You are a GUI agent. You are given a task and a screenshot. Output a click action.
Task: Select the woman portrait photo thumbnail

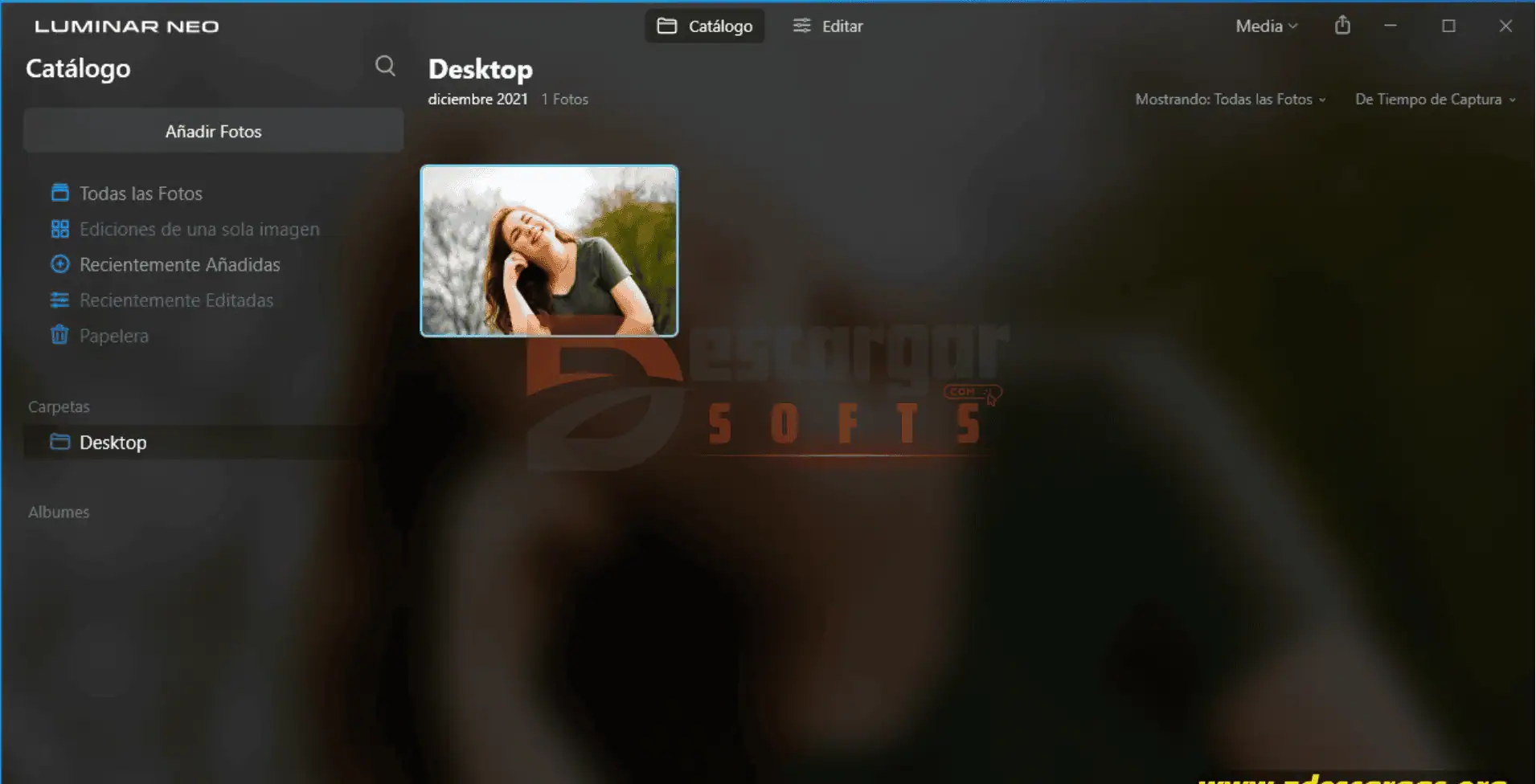pyautogui.click(x=549, y=251)
